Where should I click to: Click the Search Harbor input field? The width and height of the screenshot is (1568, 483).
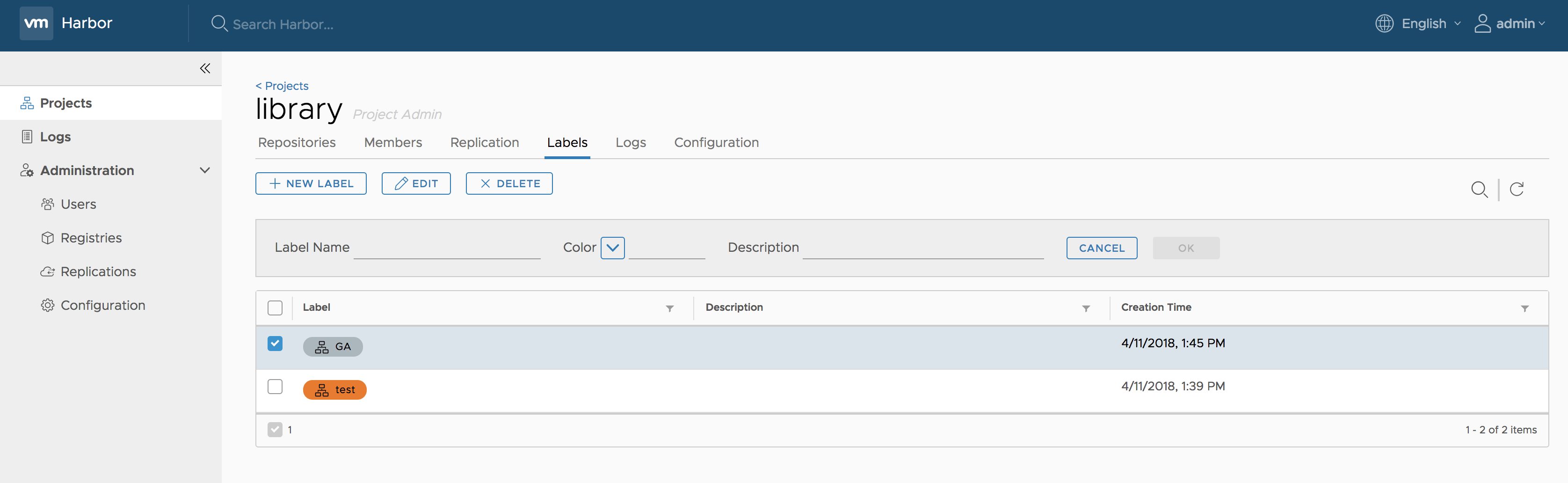283,24
